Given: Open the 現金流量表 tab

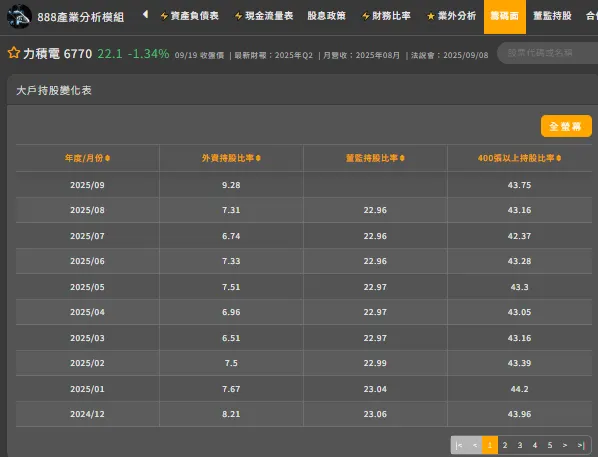Looking at the screenshot, I should 264,16.
